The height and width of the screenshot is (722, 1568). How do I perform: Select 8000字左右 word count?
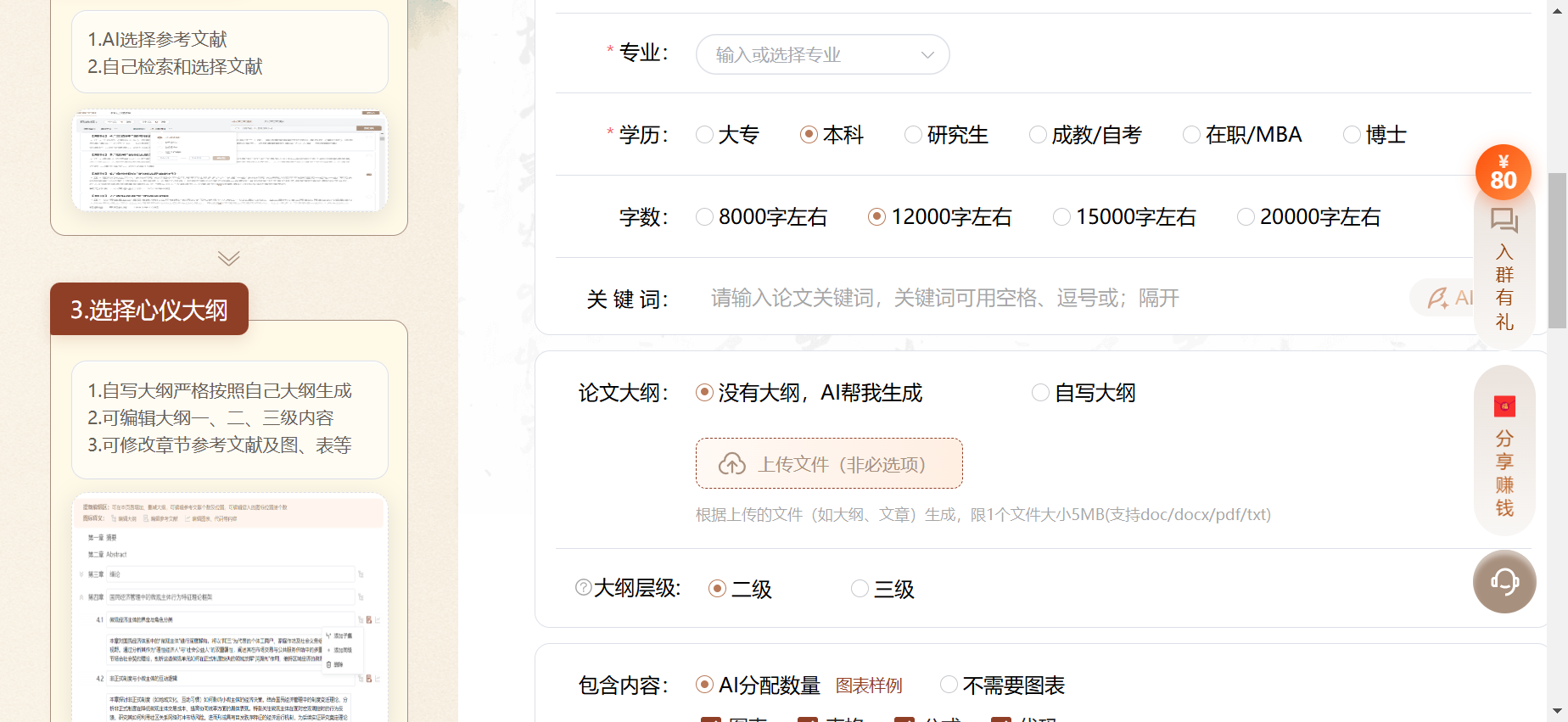coord(704,217)
